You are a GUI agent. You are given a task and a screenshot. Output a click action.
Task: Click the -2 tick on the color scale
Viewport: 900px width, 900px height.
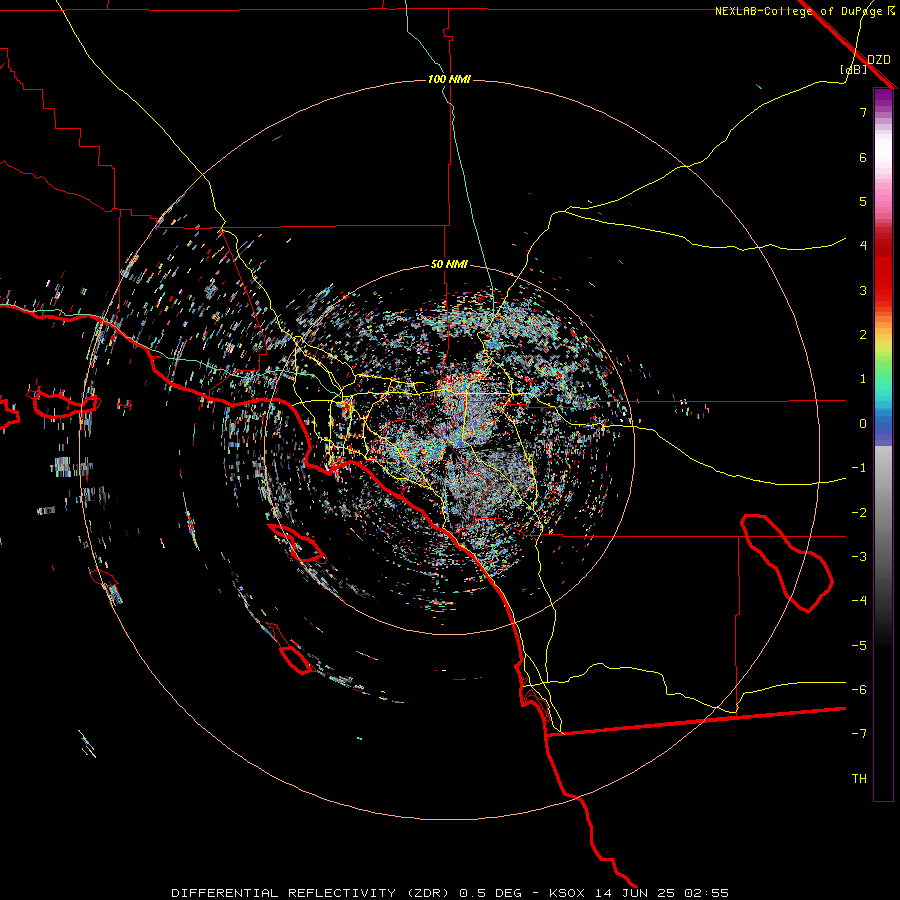click(859, 513)
